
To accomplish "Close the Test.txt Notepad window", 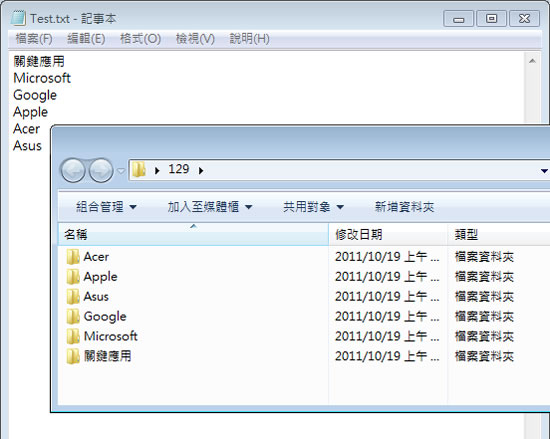I will (x=524, y=19).
